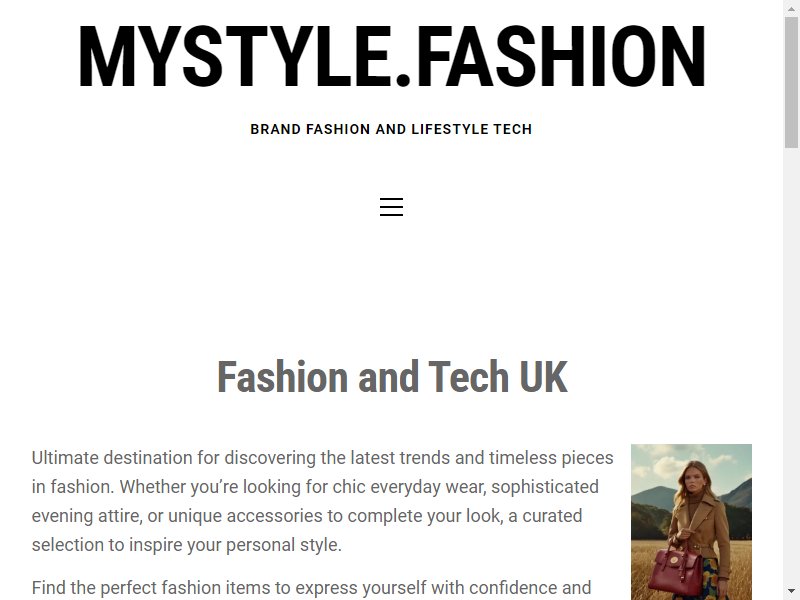Click the red handbag in the photo
Viewport: 800px width, 600px height.
click(676, 571)
